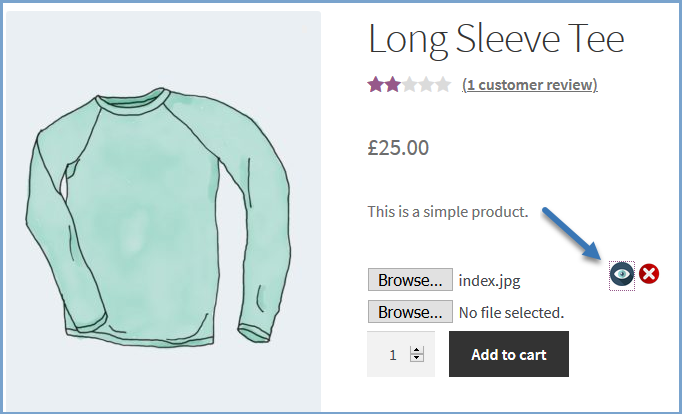Click the fifth rating star
The height and width of the screenshot is (414, 682).
coord(443,85)
